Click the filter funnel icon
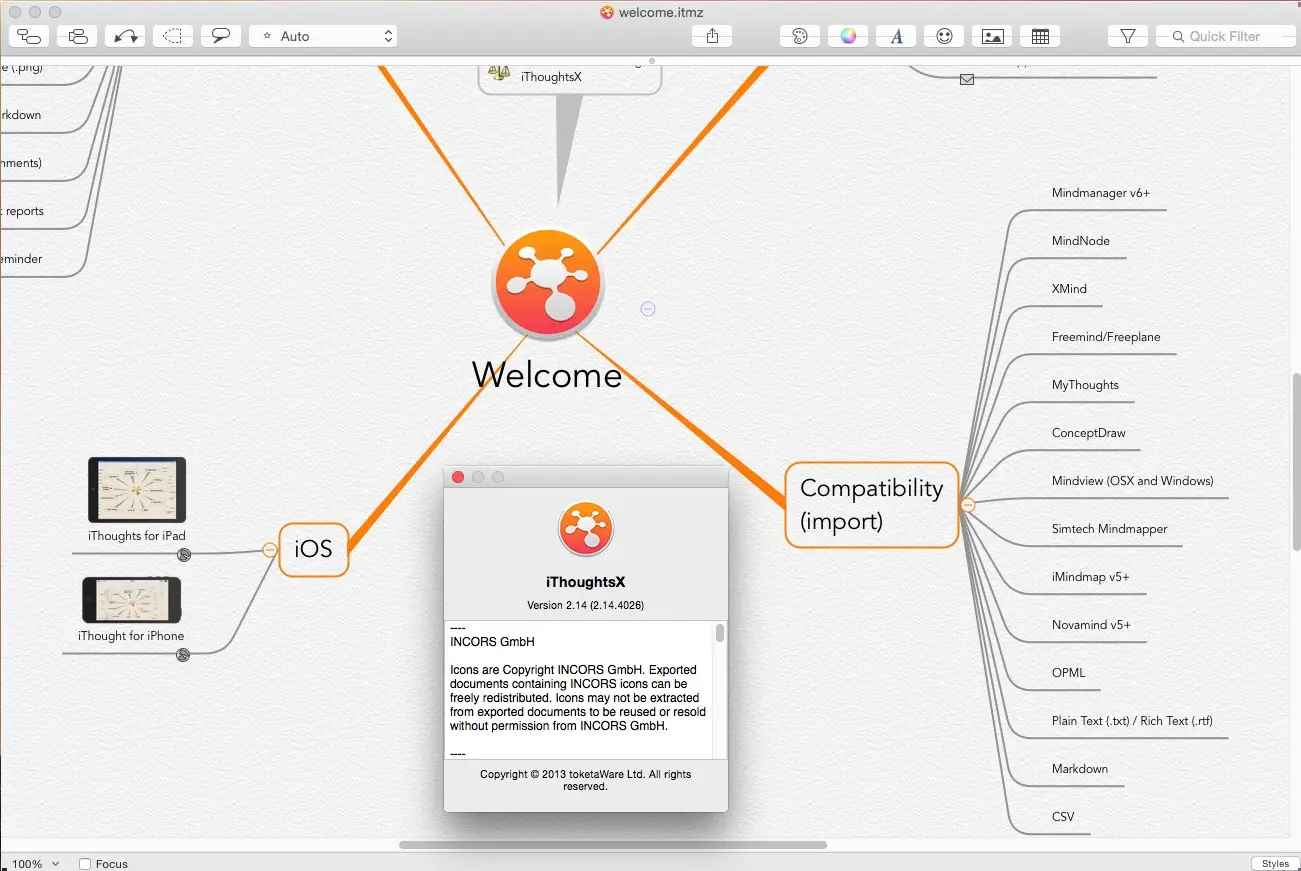The height and width of the screenshot is (871, 1301). [1128, 36]
